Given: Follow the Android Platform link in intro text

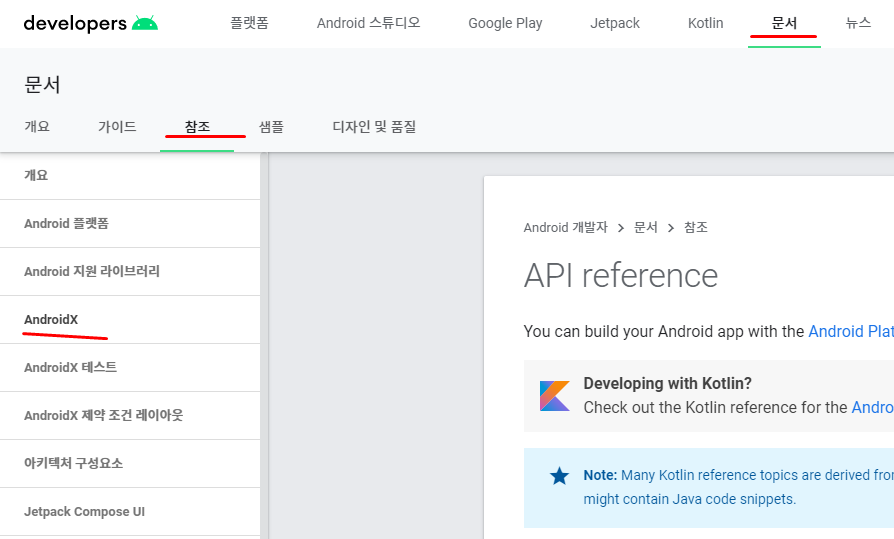Looking at the screenshot, I should click(851, 331).
